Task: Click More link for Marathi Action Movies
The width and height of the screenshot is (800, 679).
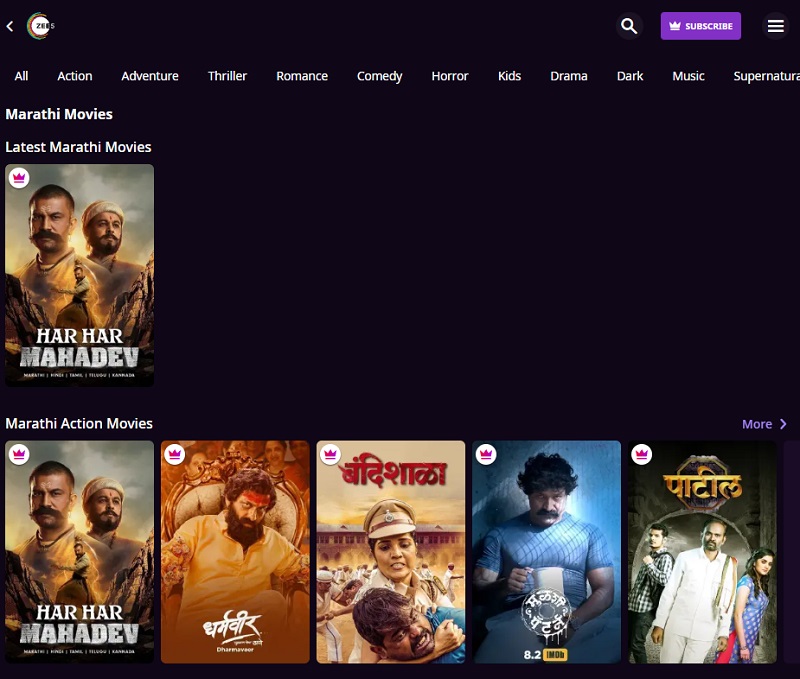Action: point(757,424)
